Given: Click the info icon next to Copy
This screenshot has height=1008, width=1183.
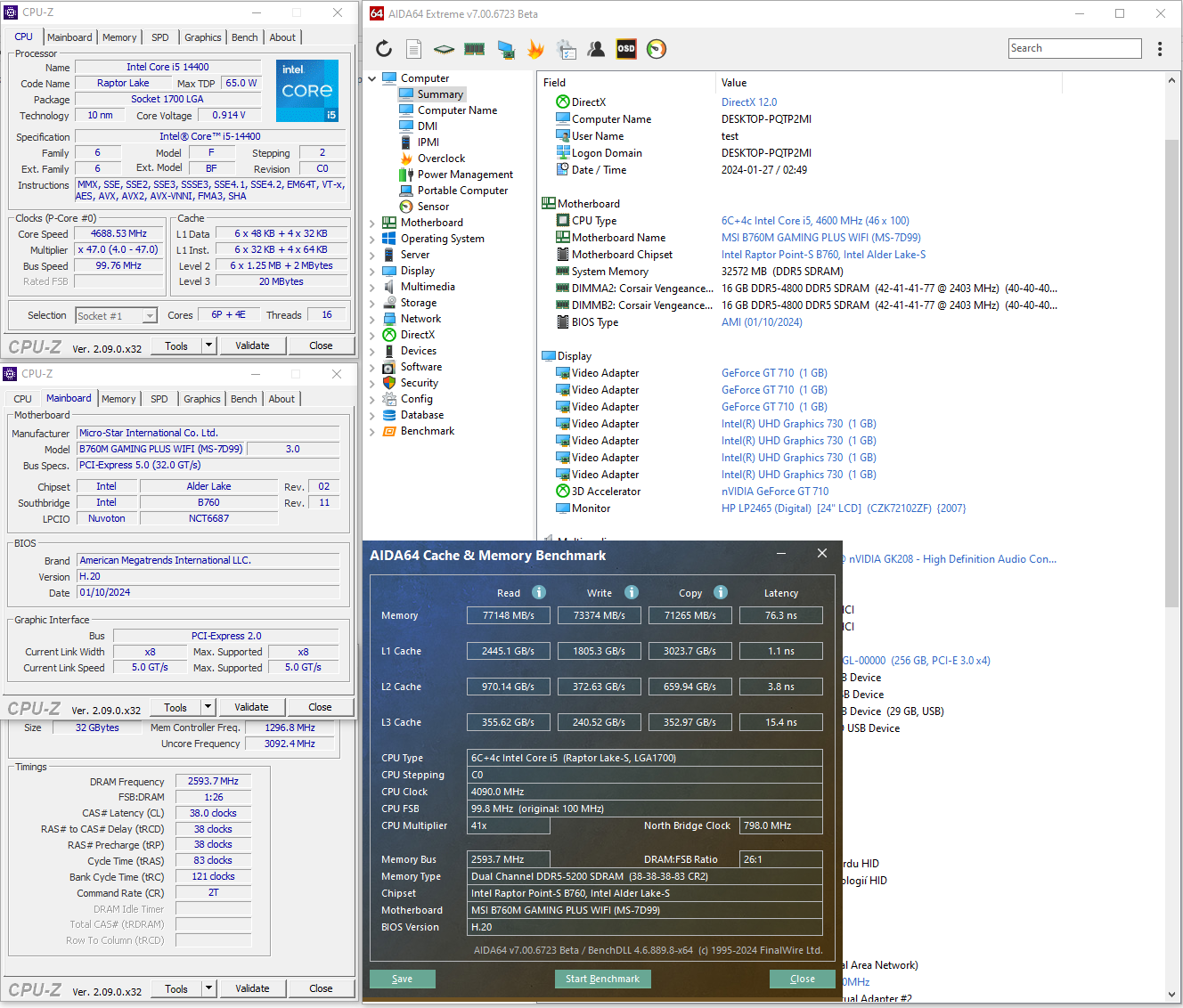Looking at the screenshot, I should 721,592.
